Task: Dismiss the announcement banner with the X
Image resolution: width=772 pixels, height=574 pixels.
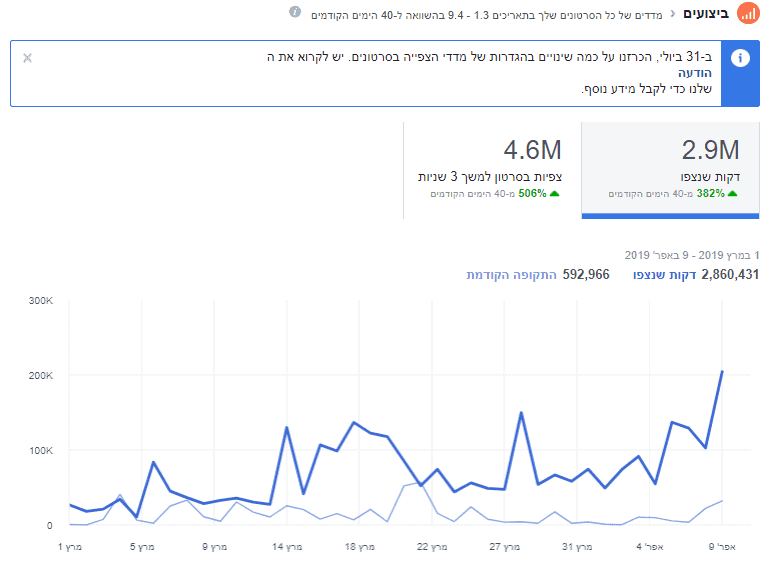Action: 27,57
